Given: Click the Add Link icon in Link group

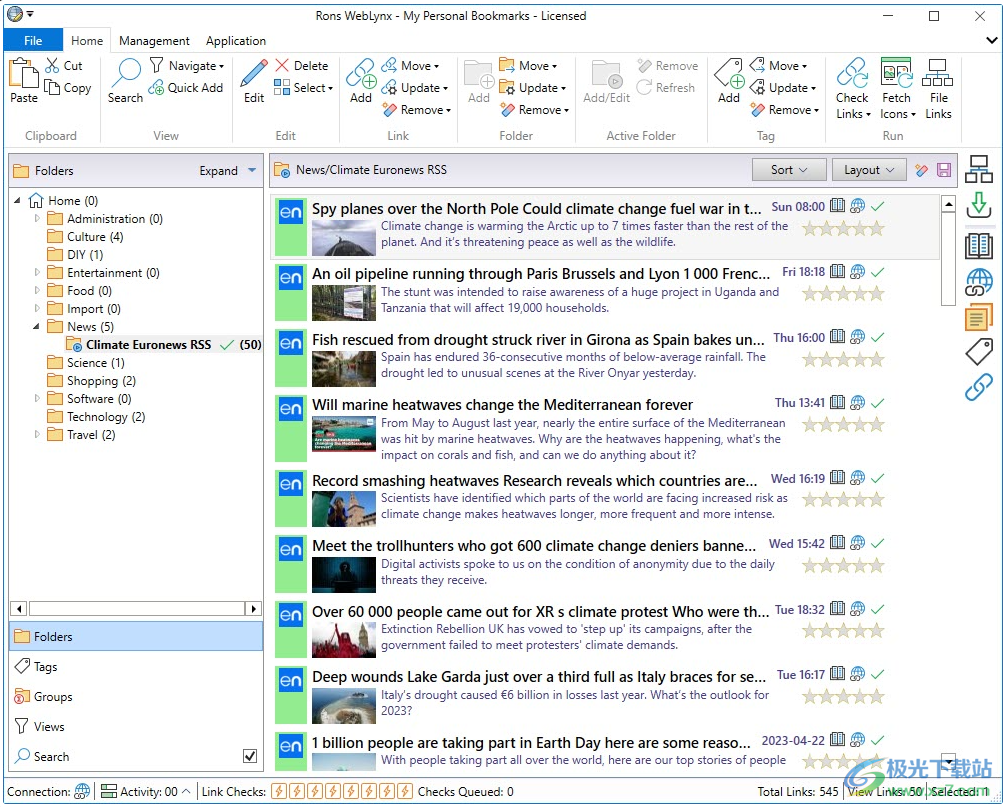Looking at the screenshot, I should click(x=361, y=74).
